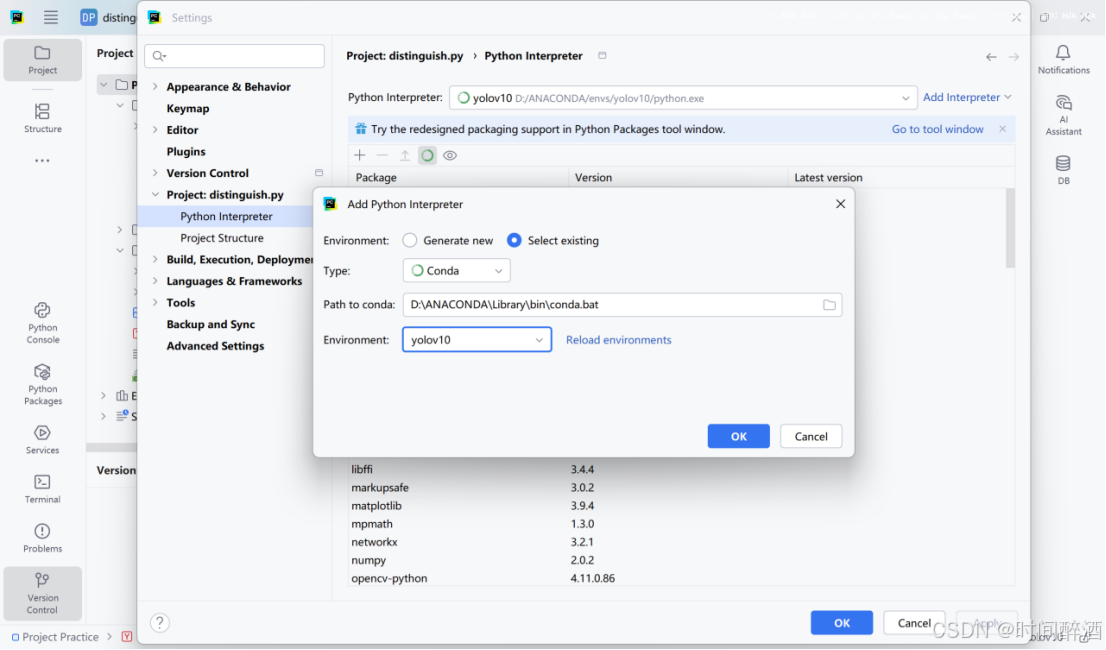The width and height of the screenshot is (1106, 650).
Task: Open the Add Interpreter dropdown
Action: pyautogui.click(x=967, y=97)
